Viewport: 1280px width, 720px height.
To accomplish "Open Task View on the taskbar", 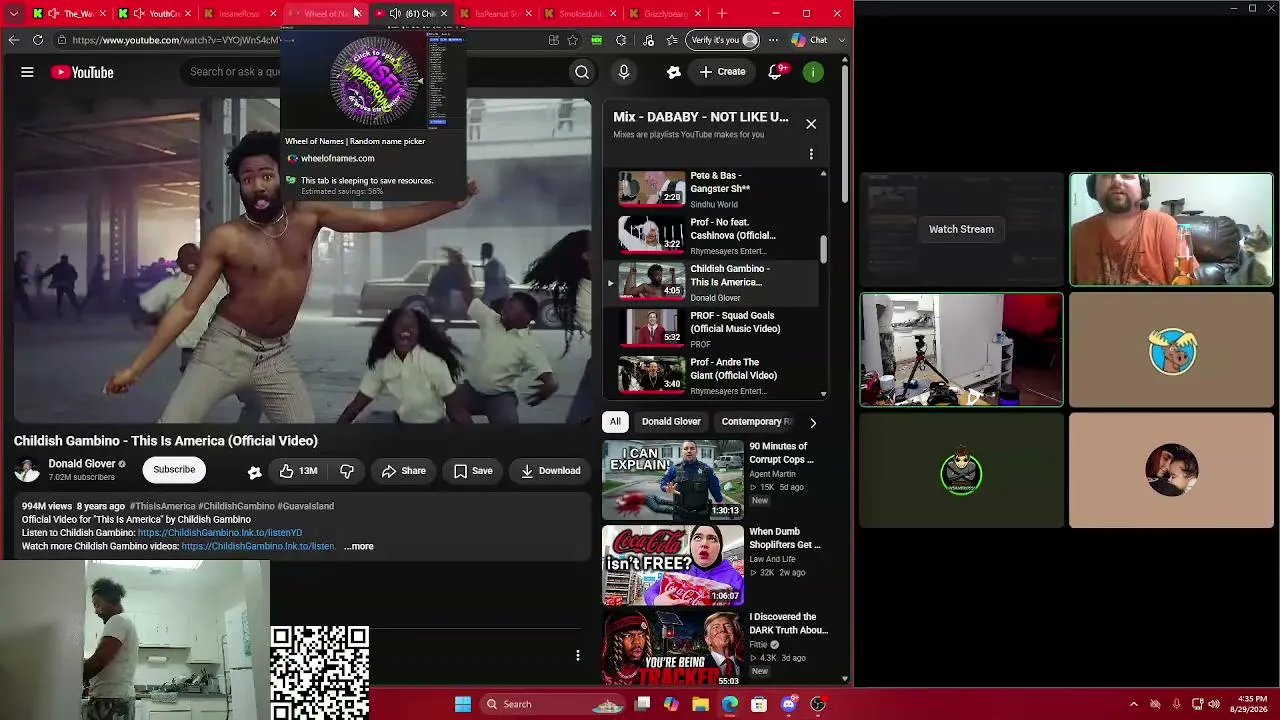I will (643, 704).
